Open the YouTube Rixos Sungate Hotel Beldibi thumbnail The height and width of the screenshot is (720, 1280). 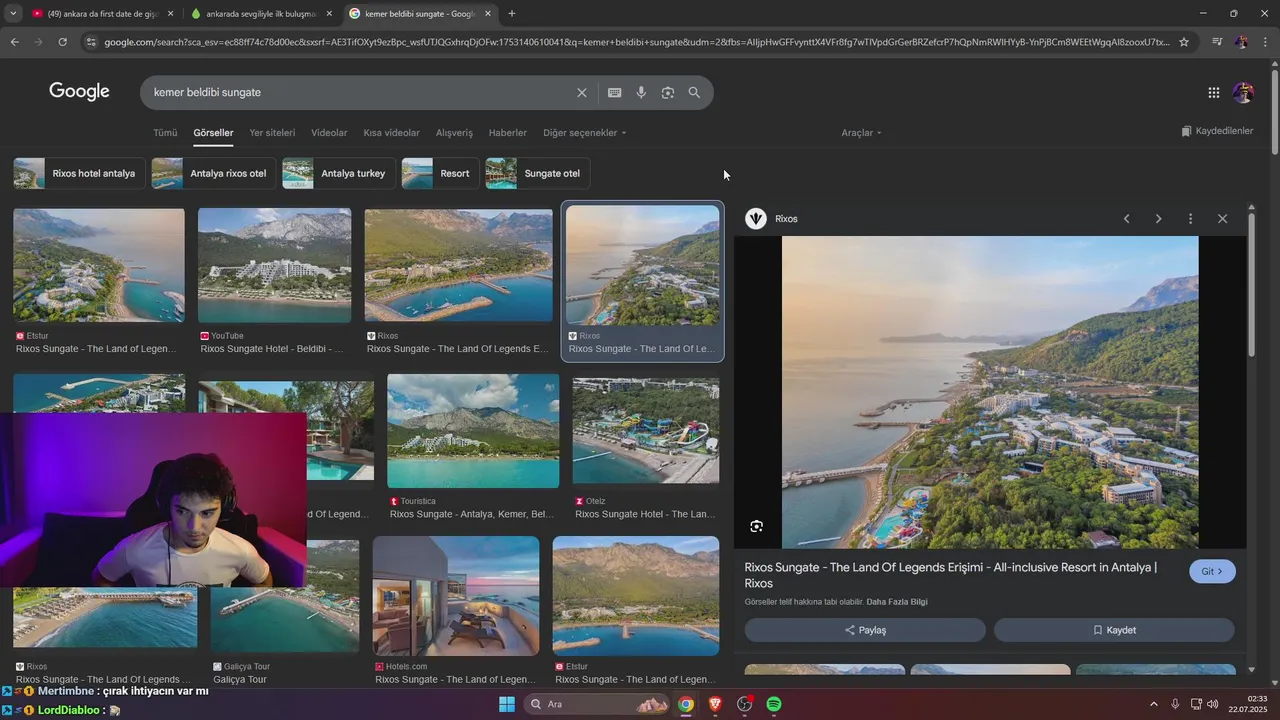pyautogui.click(x=274, y=265)
